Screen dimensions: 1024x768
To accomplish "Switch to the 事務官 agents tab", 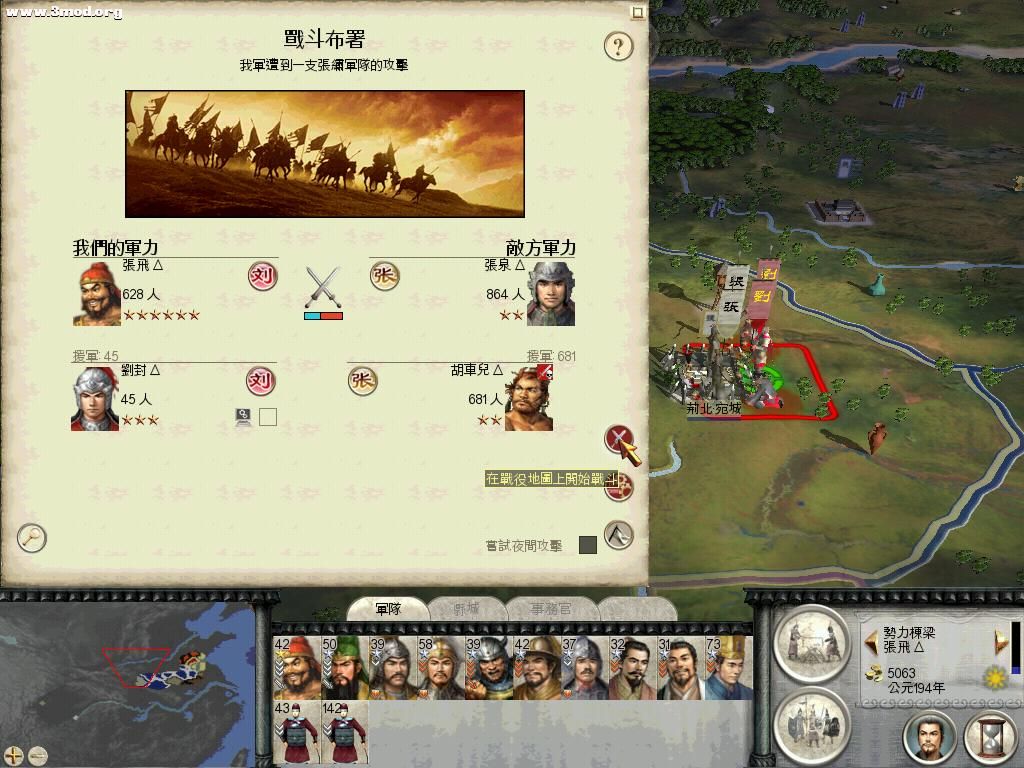I will click(x=551, y=609).
